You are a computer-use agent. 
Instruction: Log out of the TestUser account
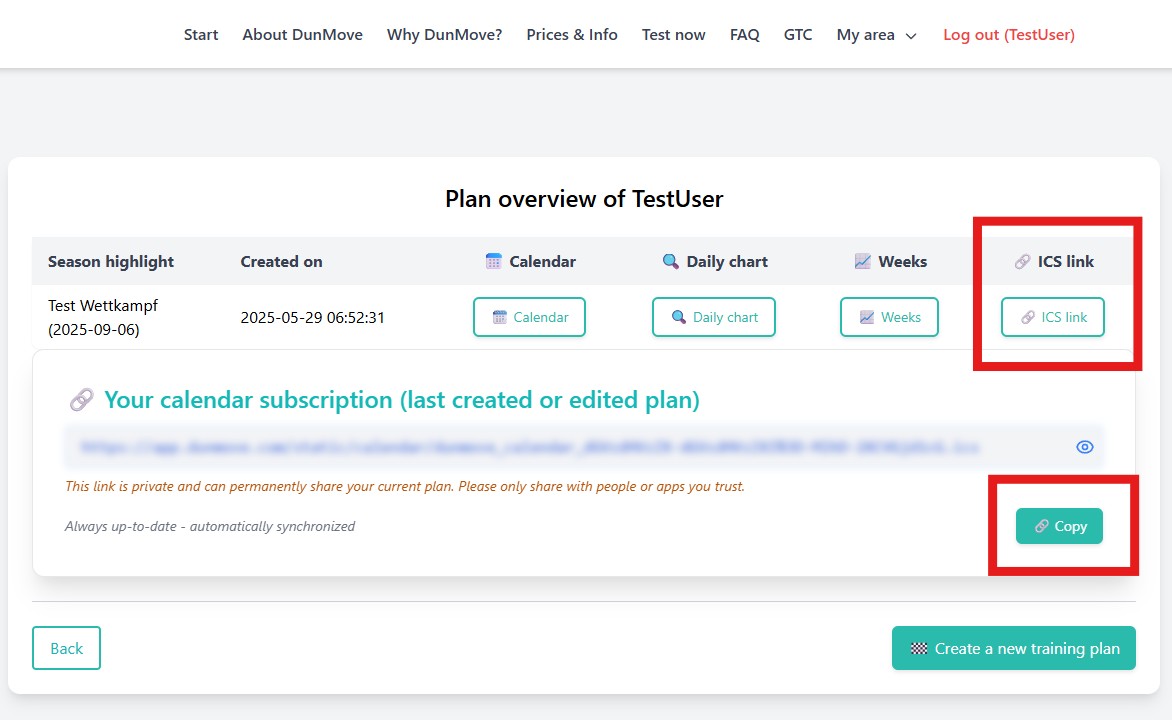[1008, 35]
